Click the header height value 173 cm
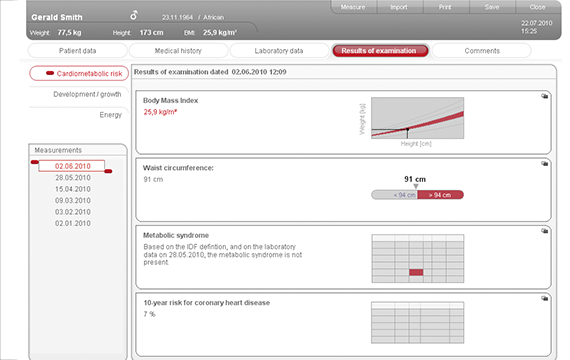The image size is (570, 360). tap(151, 32)
